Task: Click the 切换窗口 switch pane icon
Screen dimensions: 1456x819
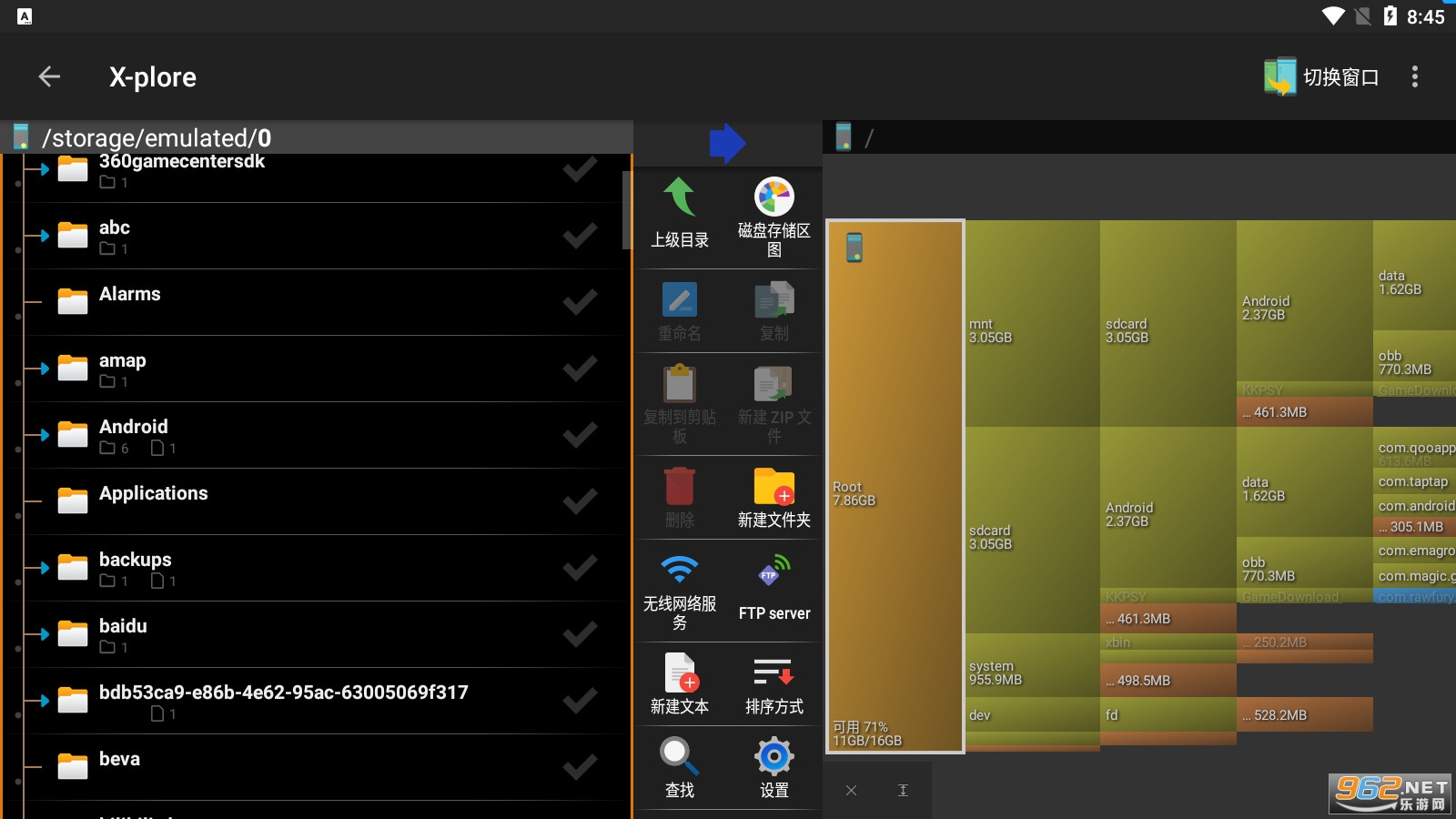Action: coord(1279,76)
